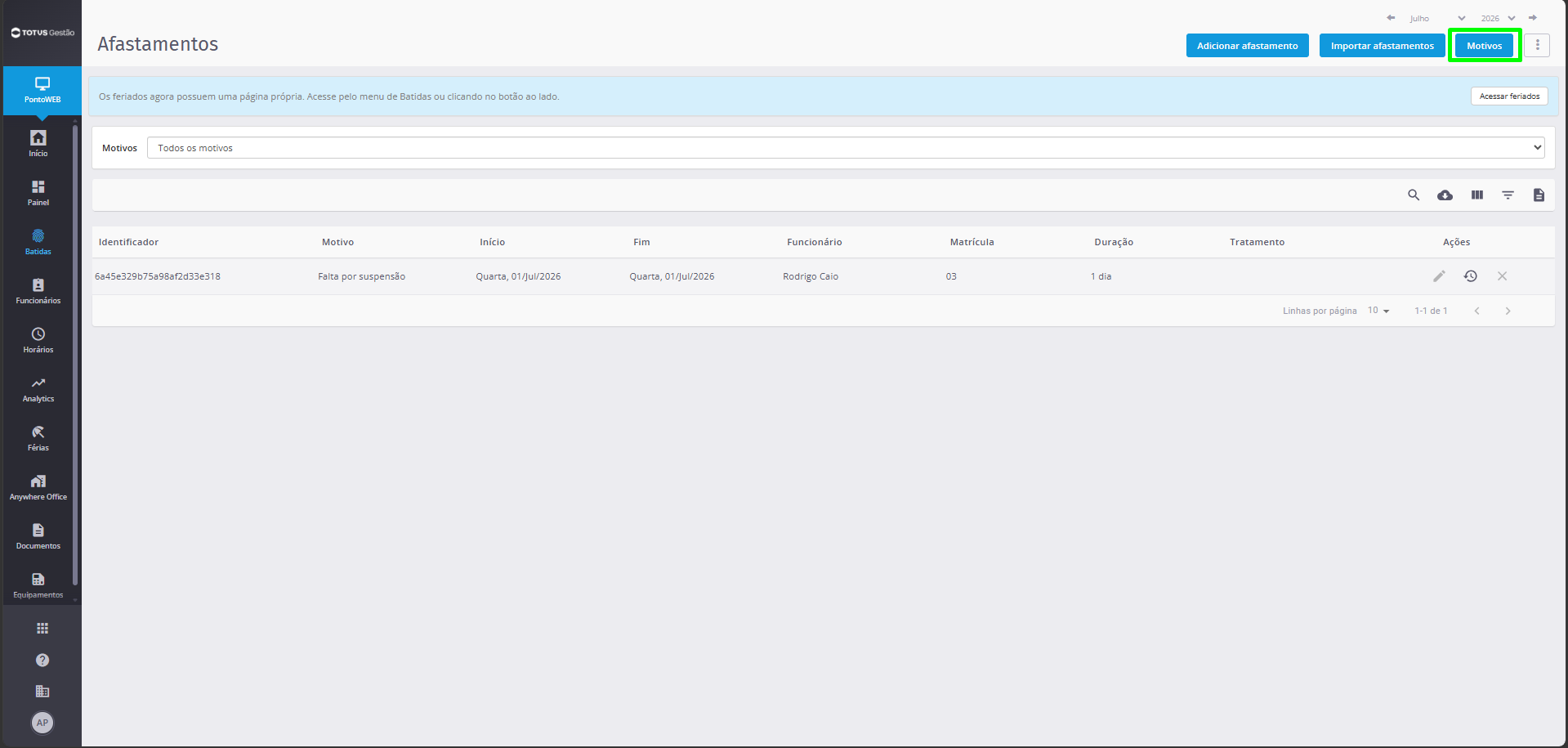Open Equipamentos in the sidebar
The width and height of the screenshot is (1568, 748).
38,585
